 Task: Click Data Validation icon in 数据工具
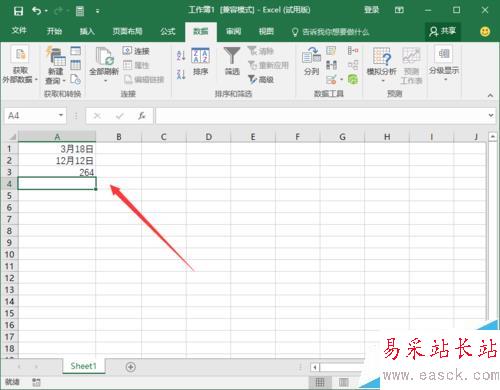[x=331, y=79]
